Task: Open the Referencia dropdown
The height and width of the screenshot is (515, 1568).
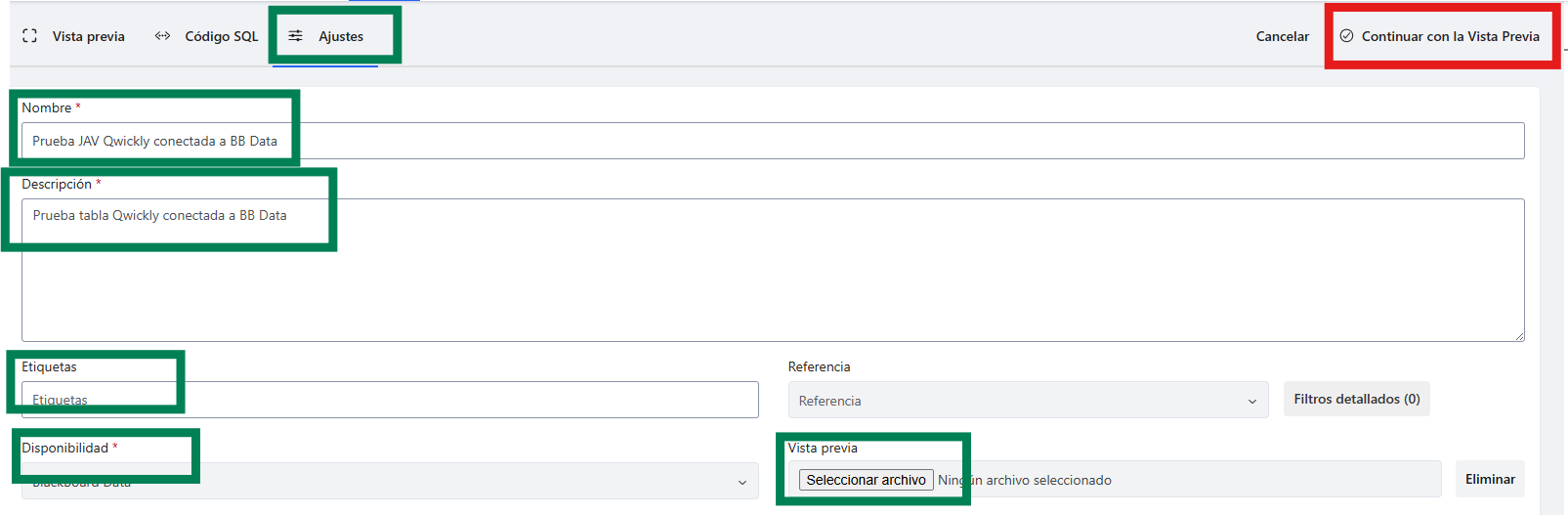Action: (1028, 401)
